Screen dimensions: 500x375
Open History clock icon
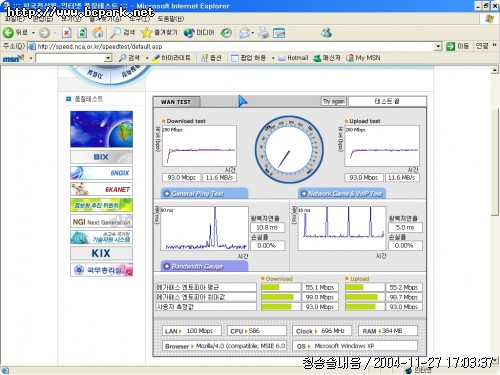click(x=226, y=33)
